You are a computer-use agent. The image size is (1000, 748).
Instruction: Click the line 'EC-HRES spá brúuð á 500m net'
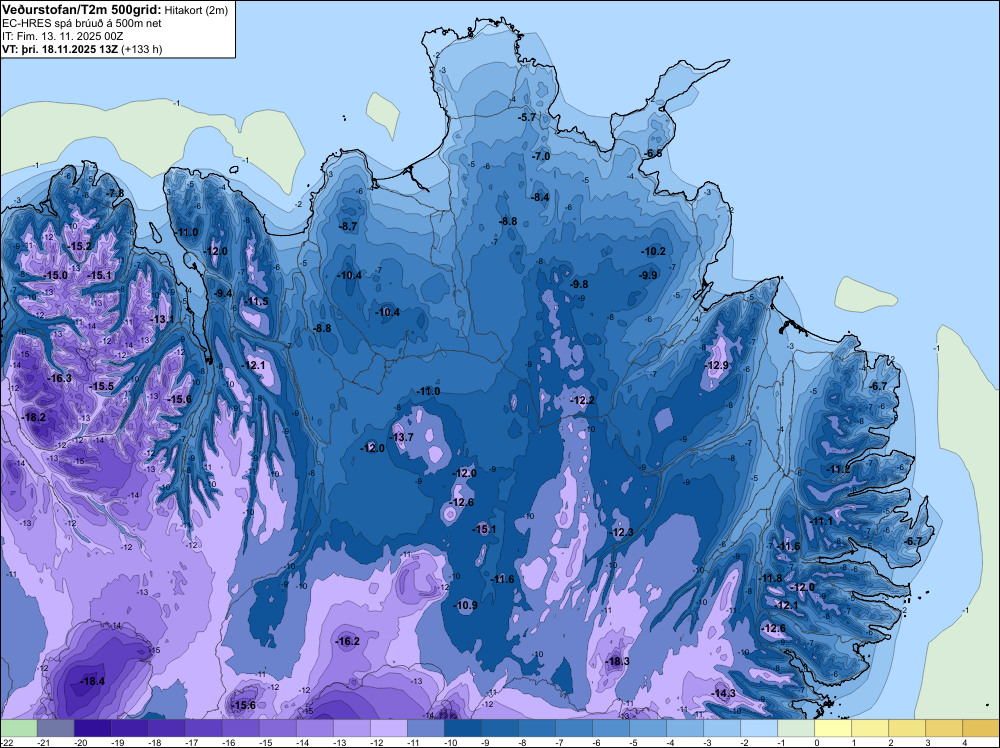point(82,23)
